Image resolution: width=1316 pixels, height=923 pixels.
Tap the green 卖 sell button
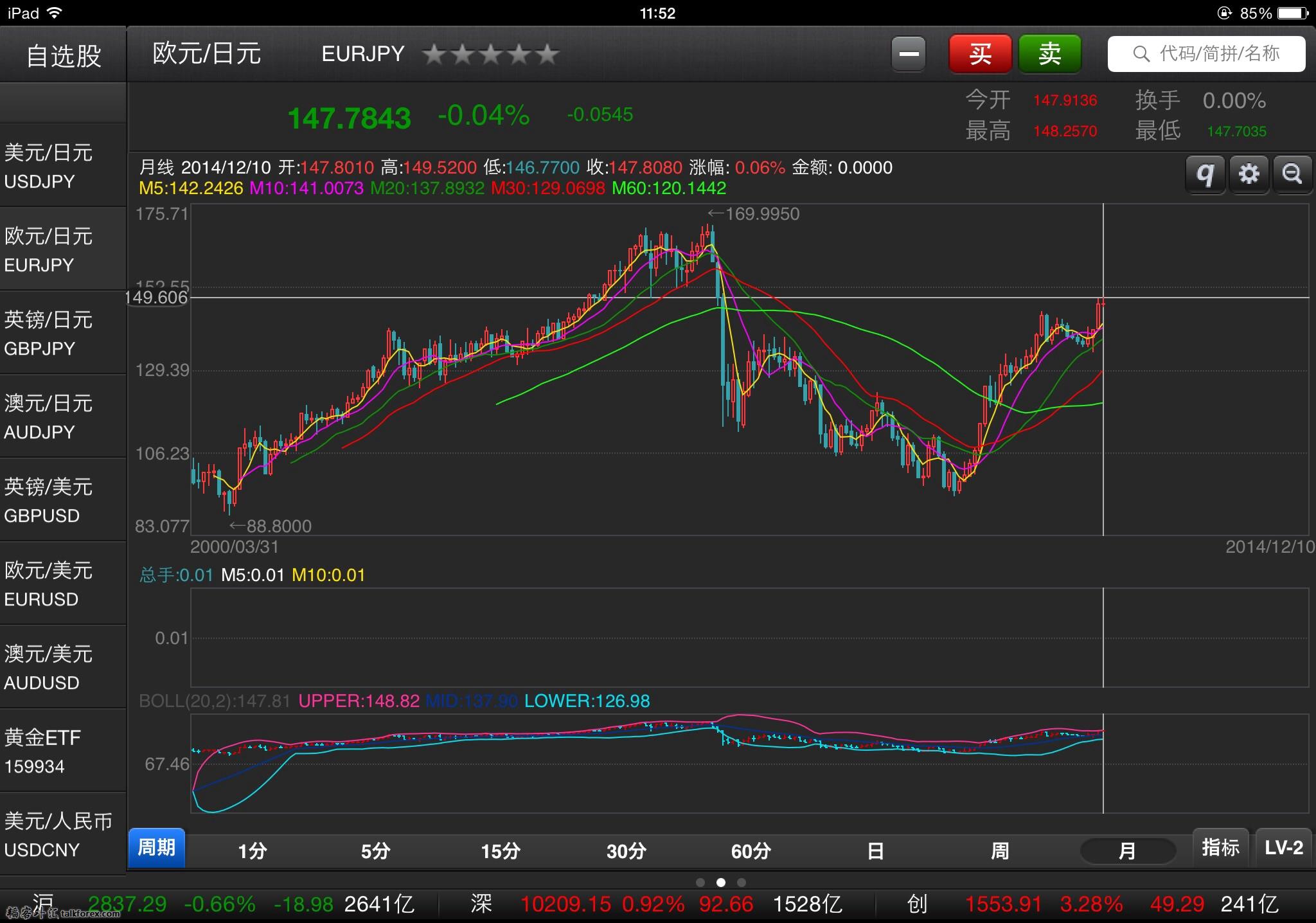(1050, 53)
